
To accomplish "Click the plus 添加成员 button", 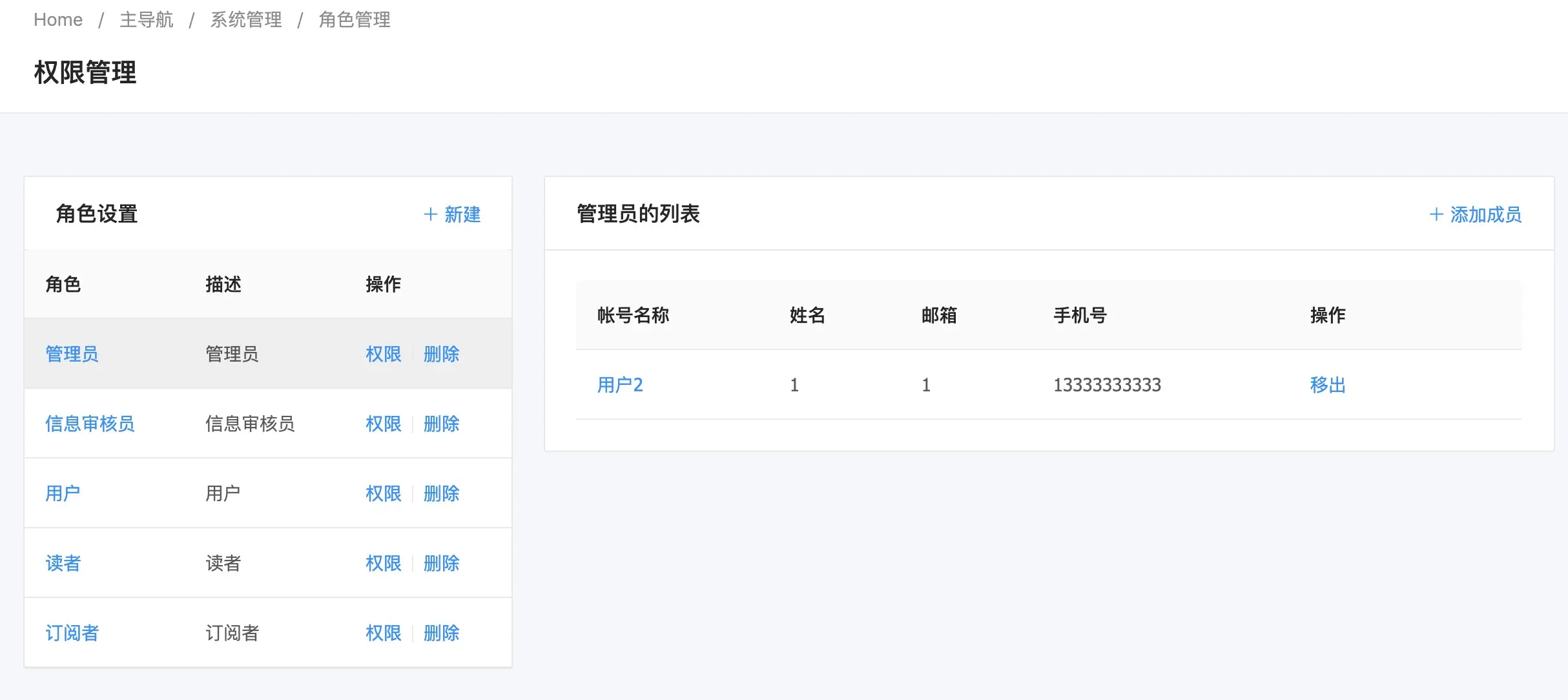I will pos(1476,214).
